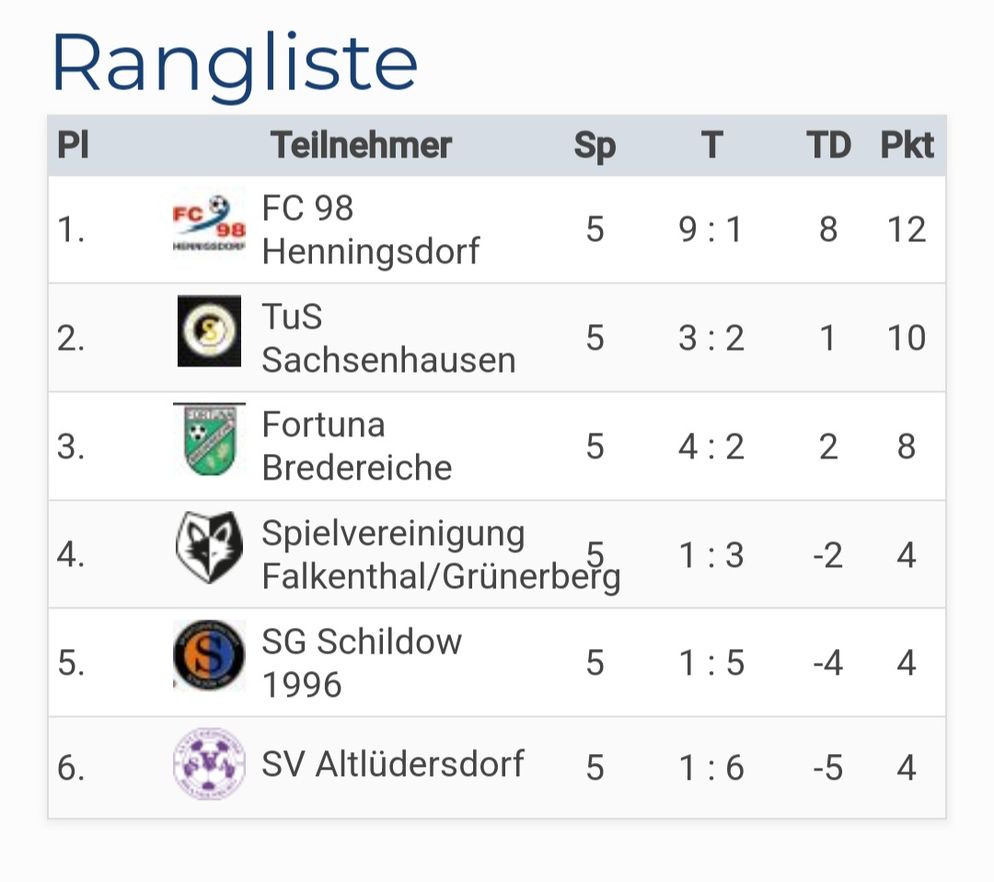This screenshot has width=994, height=882.
Task: Open Spielvereinigung Falkenthal/Grünerberg team entry
Action: tap(441, 555)
